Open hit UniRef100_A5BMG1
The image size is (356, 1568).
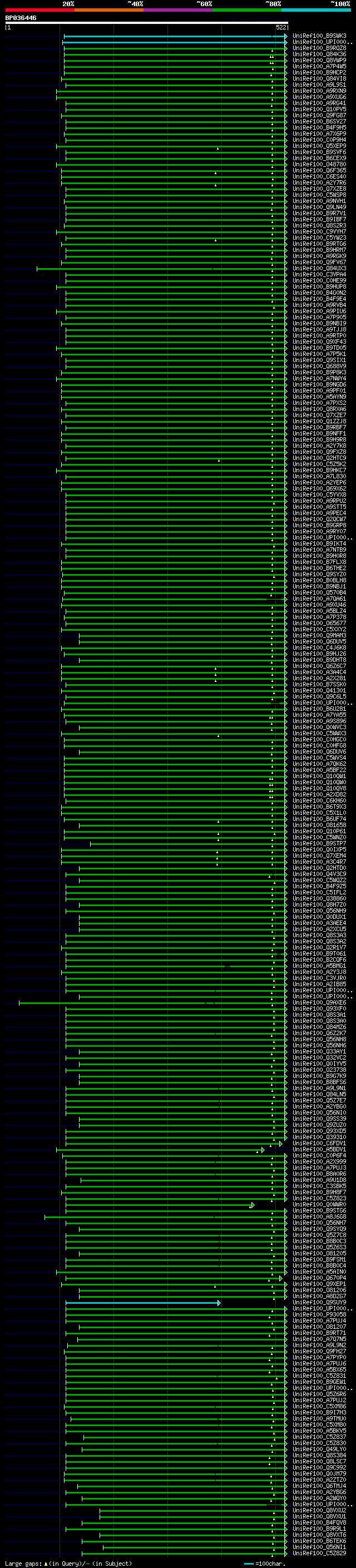point(319,966)
